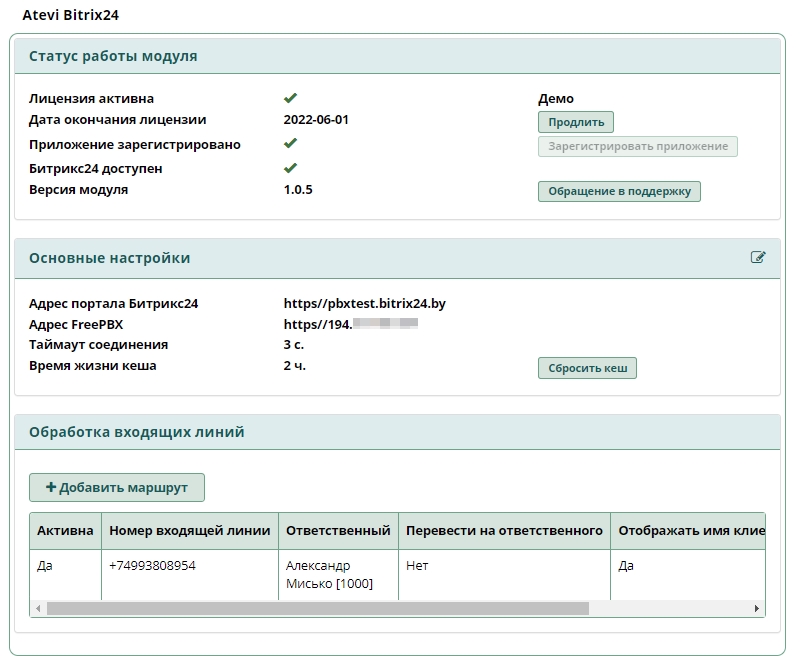Click the Зарегистрировать приложение button
The height and width of the screenshot is (656, 801).
coord(637,147)
